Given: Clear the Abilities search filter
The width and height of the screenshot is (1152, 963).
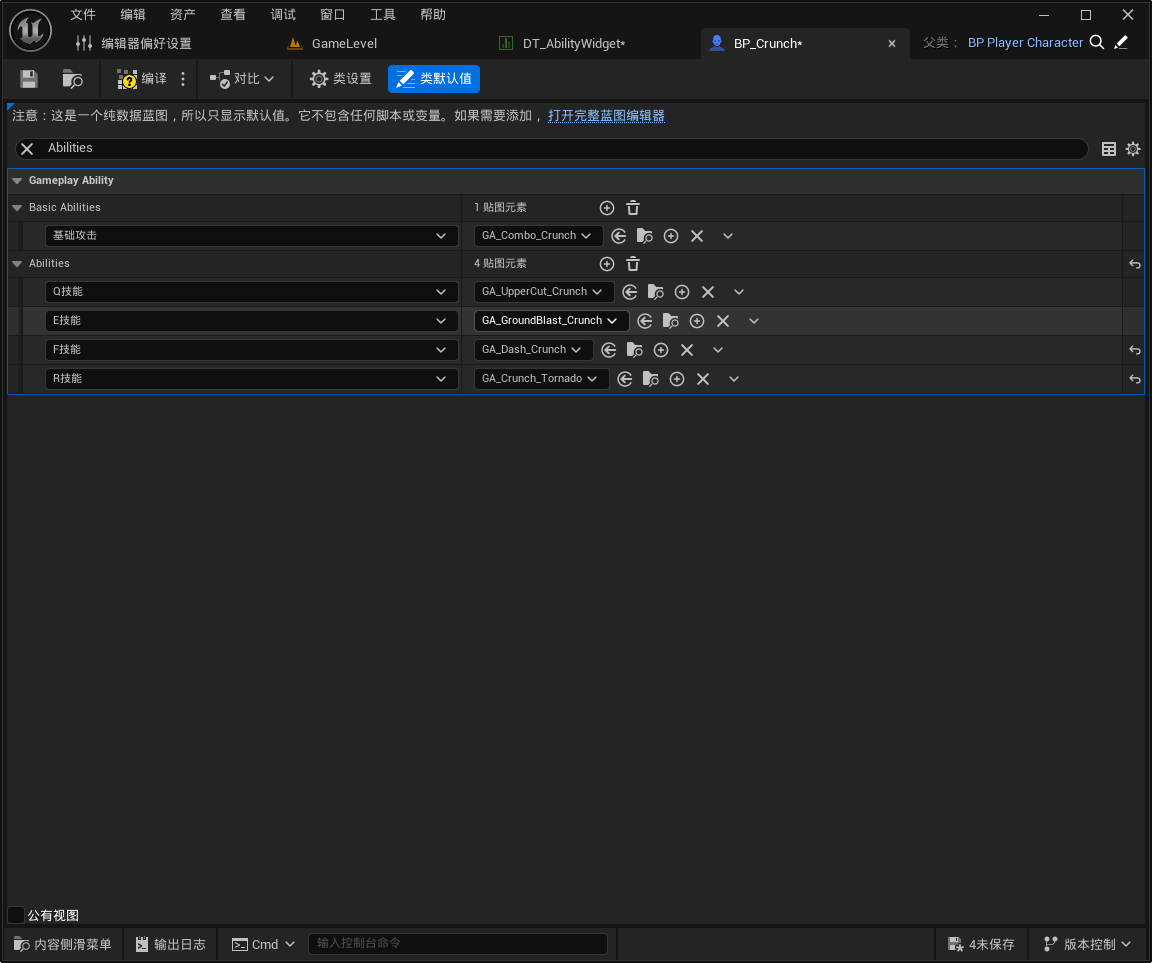Looking at the screenshot, I should click(27, 148).
